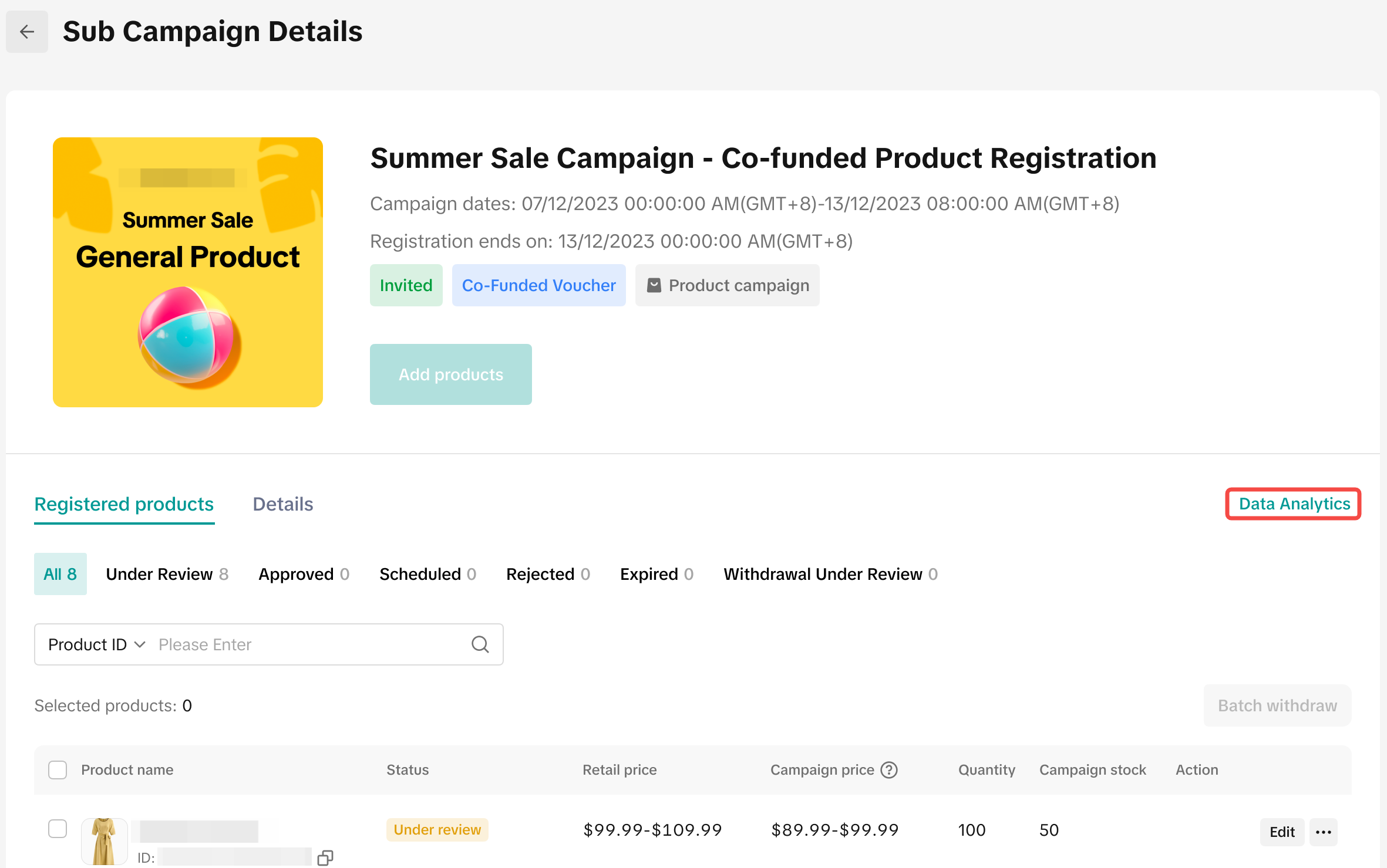Click the Campaign price help icon

pyautogui.click(x=889, y=770)
